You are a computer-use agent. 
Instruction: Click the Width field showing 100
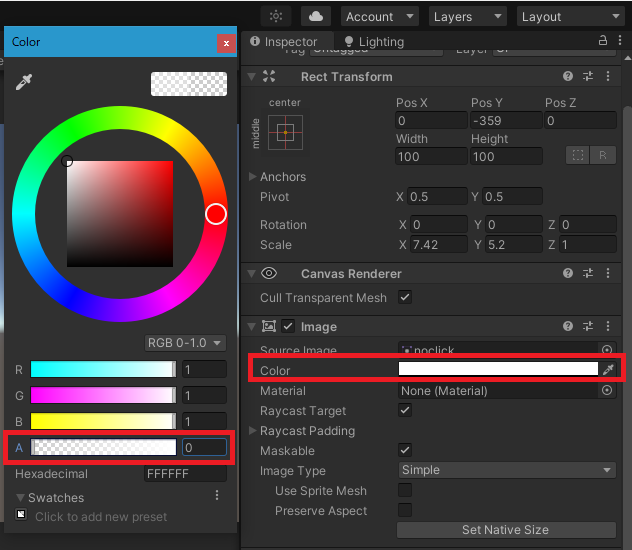click(x=431, y=156)
